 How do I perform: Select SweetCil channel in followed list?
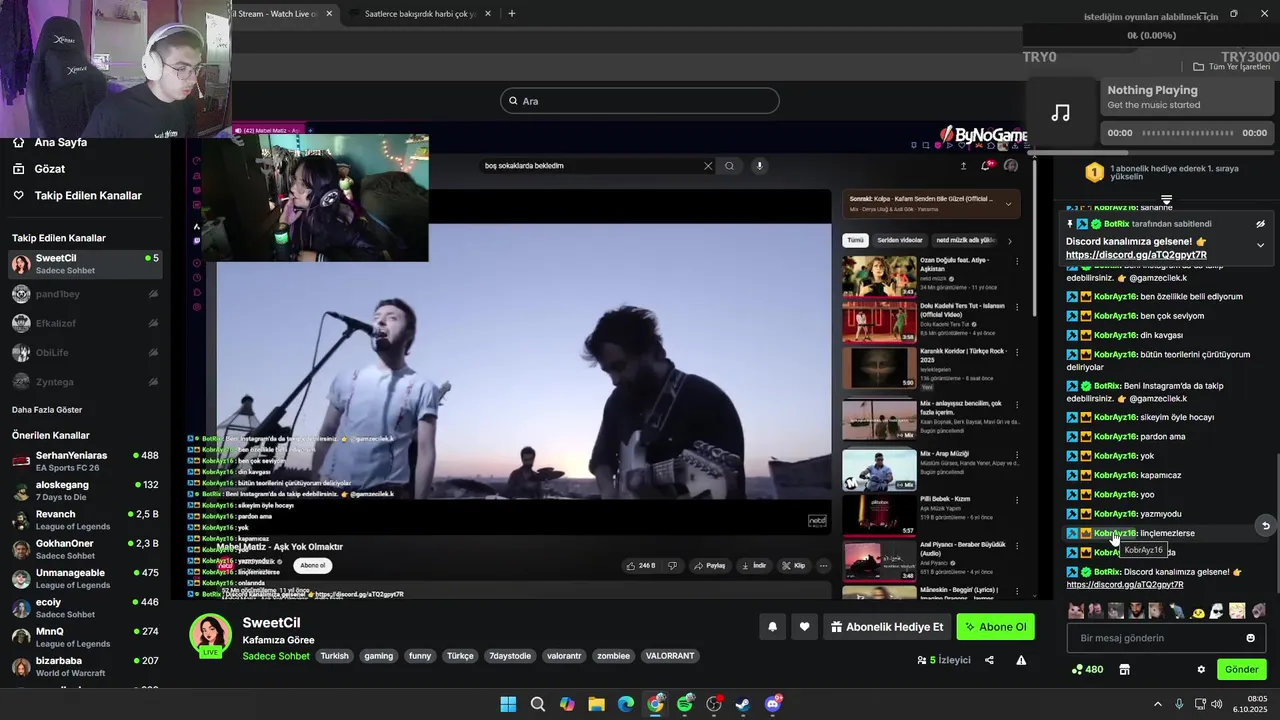click(85, 264)
